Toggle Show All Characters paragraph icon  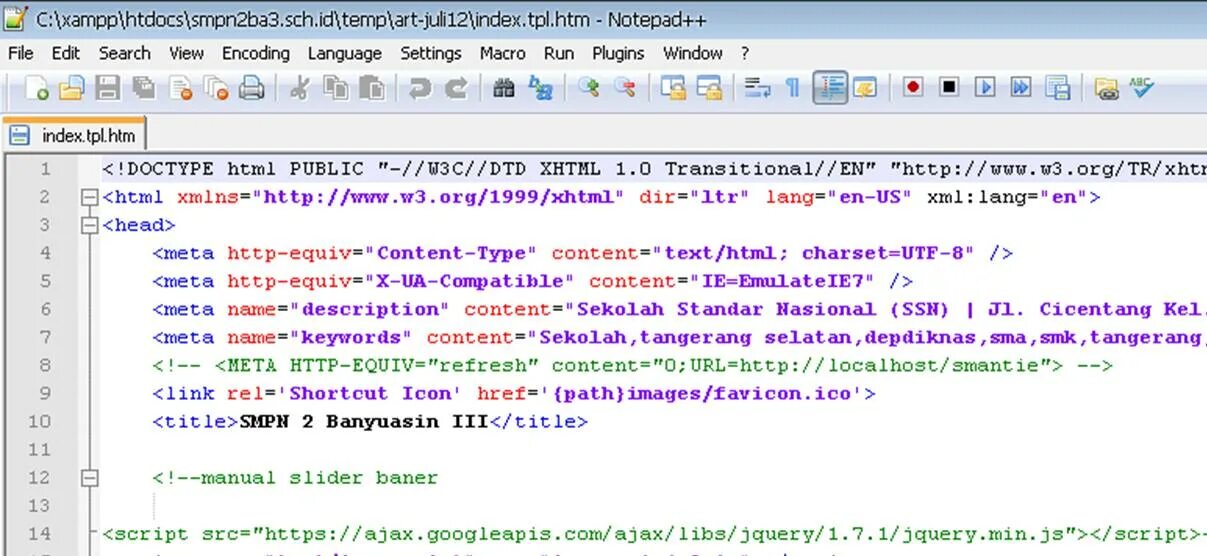click(x=792, y=88)
